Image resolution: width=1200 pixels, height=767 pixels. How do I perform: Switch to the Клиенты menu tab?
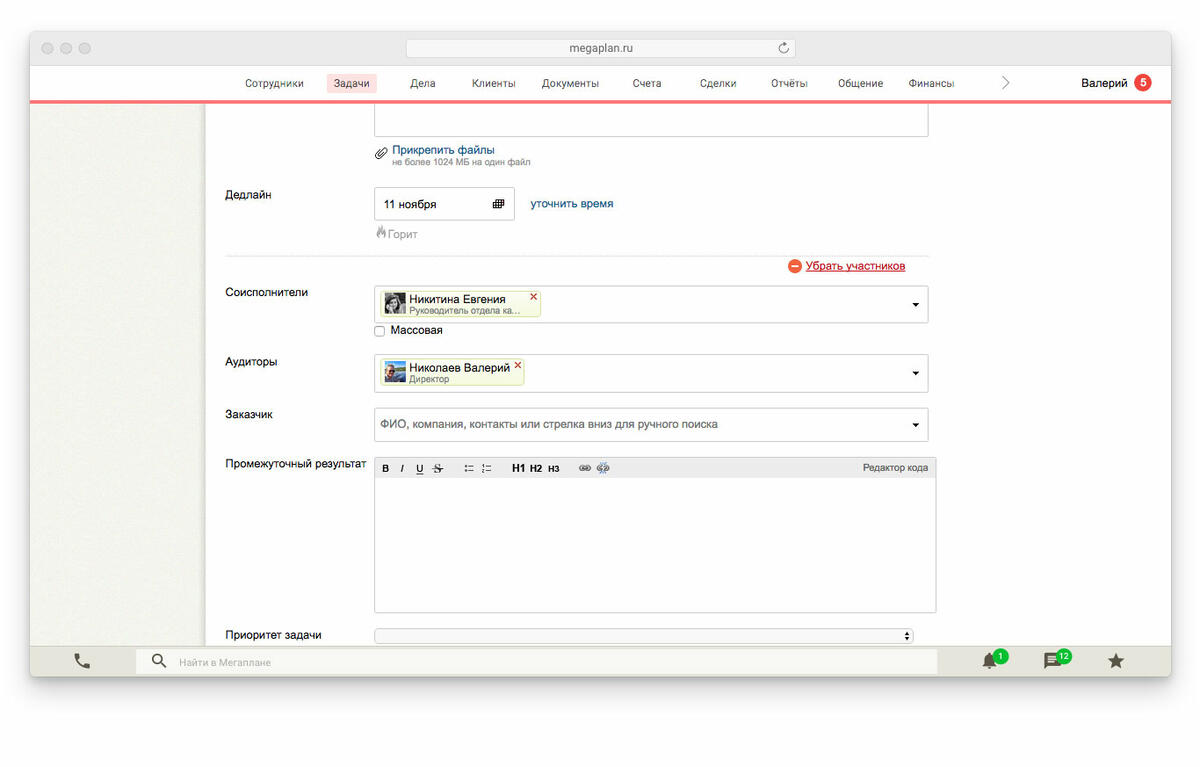[x=493, y=84]
